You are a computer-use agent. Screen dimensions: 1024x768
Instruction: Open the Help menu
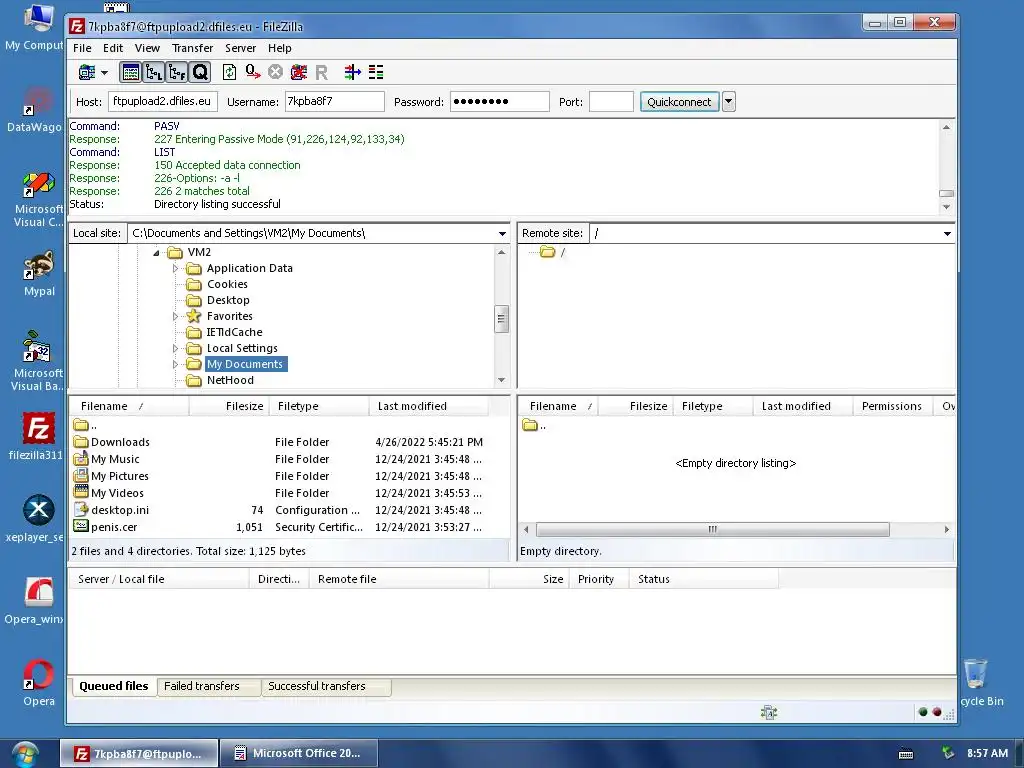(x=280, y=48)
